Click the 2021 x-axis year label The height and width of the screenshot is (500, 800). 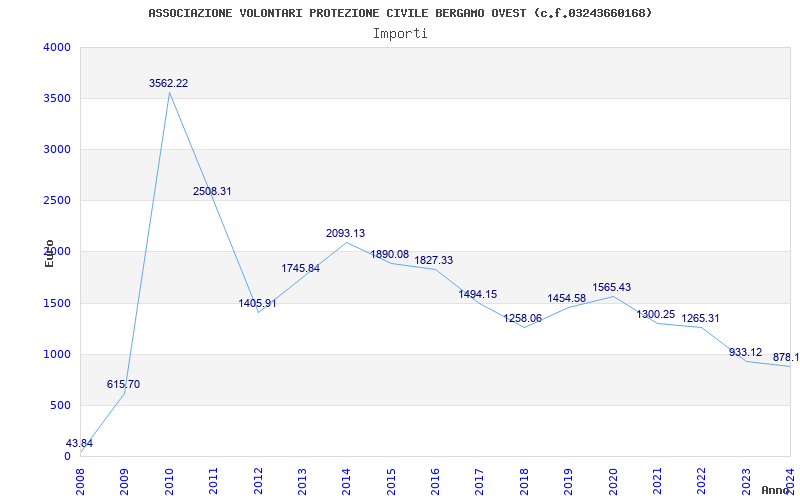click(x=658, y=481)
